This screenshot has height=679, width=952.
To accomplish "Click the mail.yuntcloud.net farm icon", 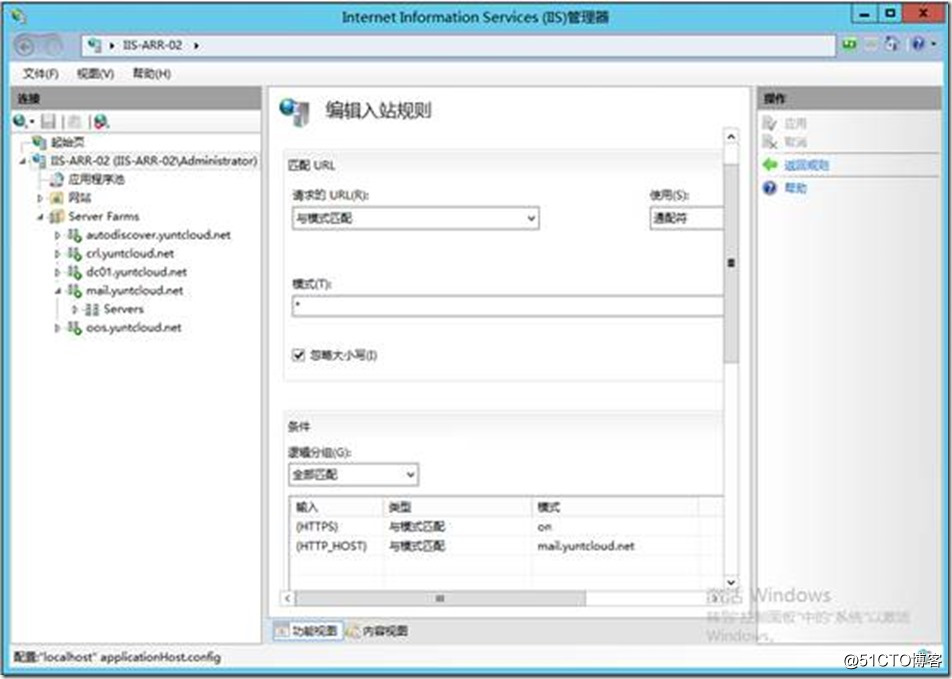I will (x=75, y=290).
